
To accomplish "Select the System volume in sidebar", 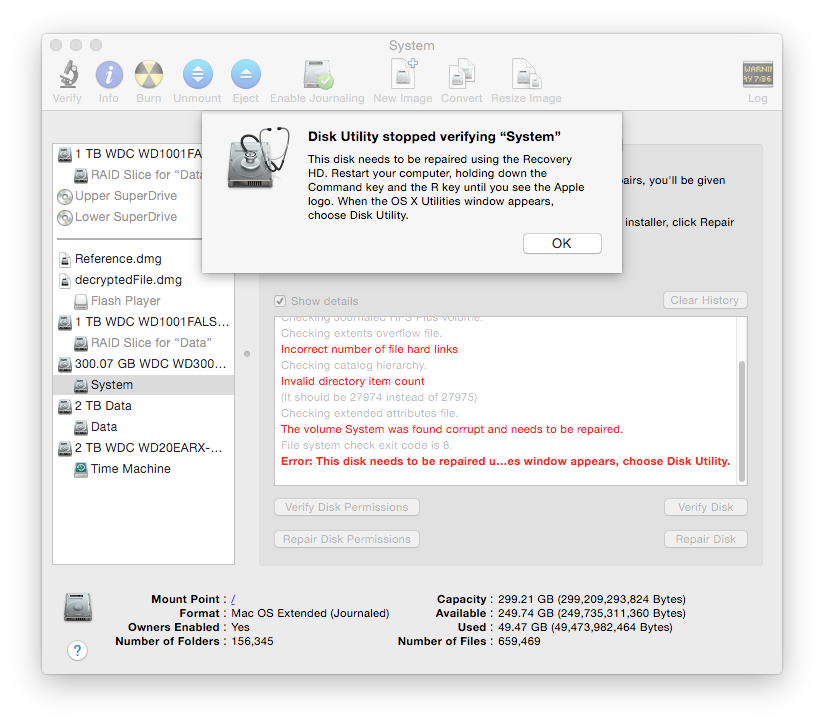I will point(143,385).
